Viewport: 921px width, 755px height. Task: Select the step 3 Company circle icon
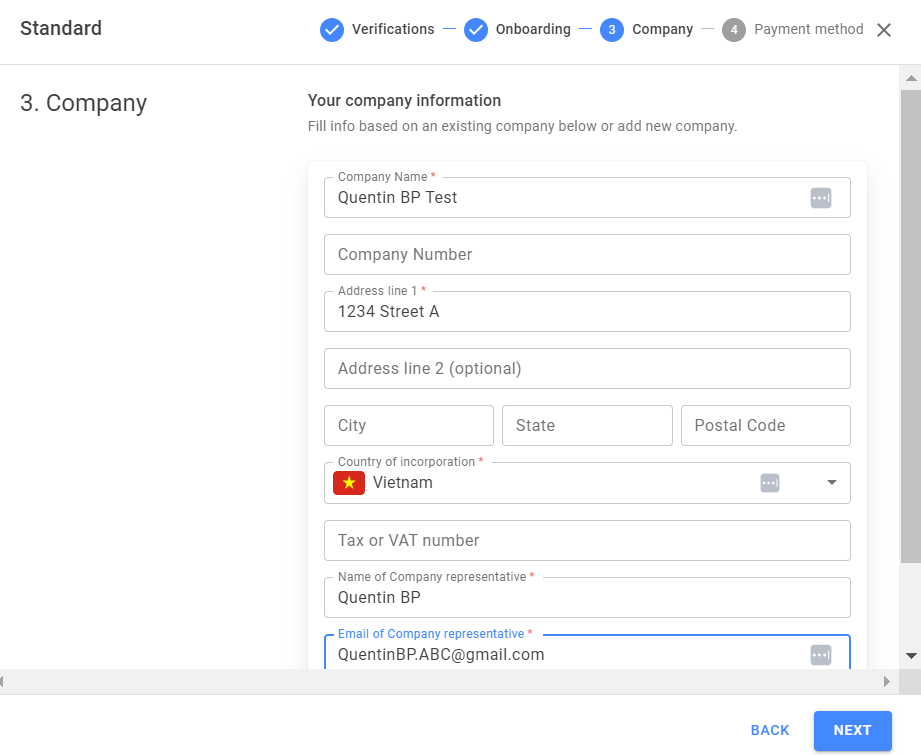[x=612, y=29]
